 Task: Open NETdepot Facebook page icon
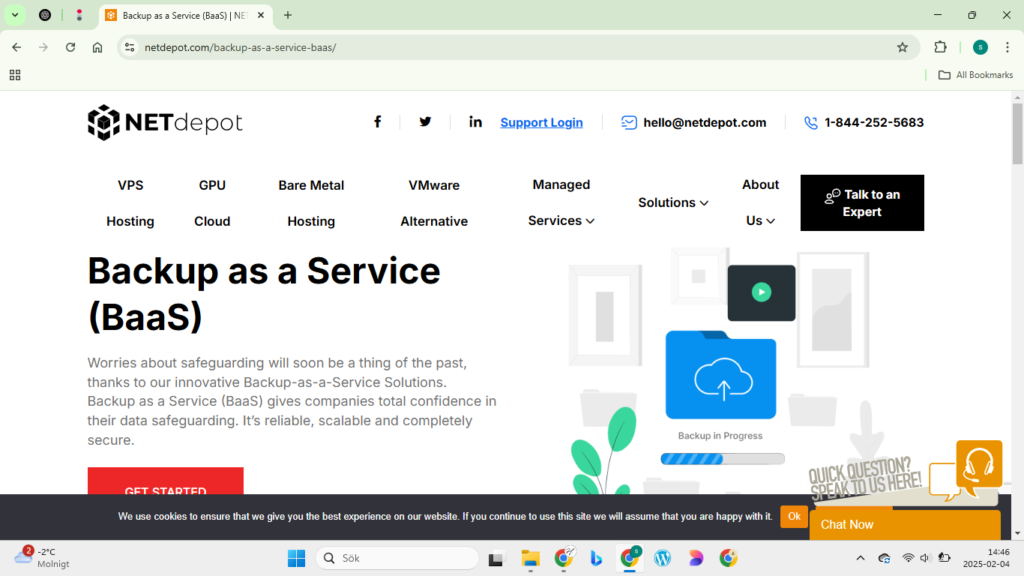pyautogui.click(x=377, y=122)
